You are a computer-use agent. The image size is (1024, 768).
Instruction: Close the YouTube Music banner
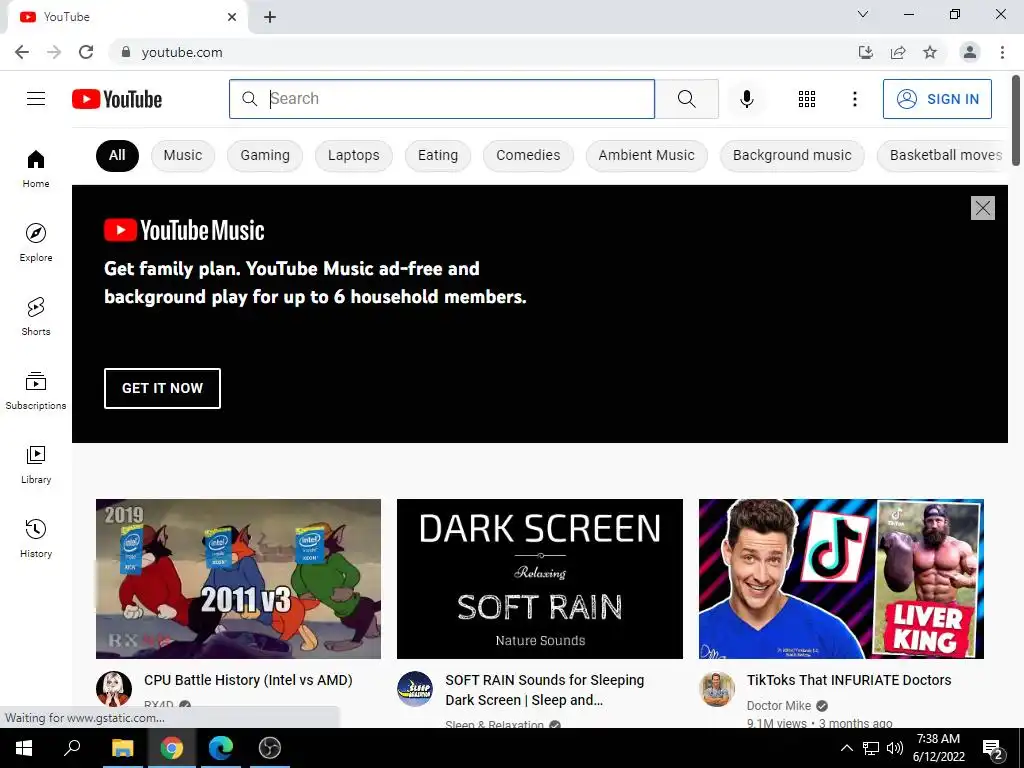(982, 208)
